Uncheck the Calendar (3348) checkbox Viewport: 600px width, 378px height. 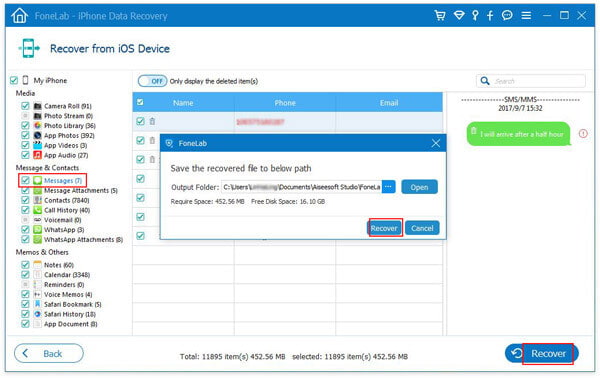[25, 275]
